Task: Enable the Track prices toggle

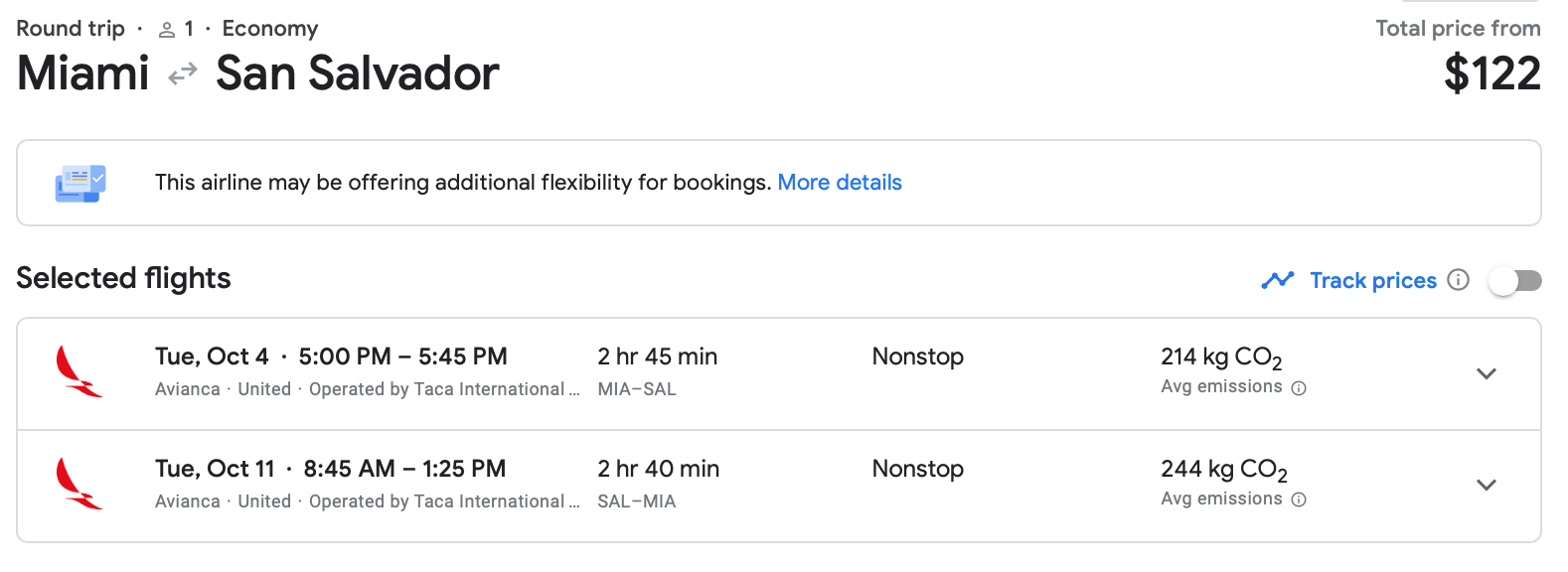Action: click(1514, 281)
